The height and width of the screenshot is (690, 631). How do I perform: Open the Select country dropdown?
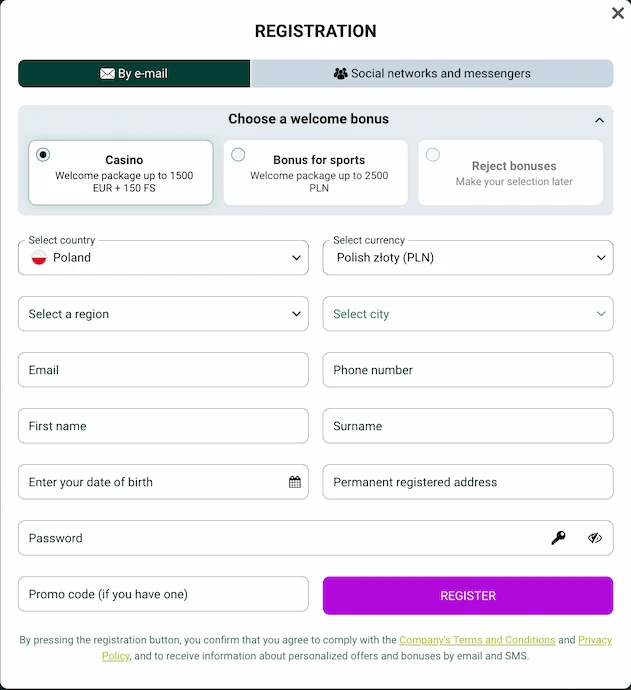tap(163, 258)
